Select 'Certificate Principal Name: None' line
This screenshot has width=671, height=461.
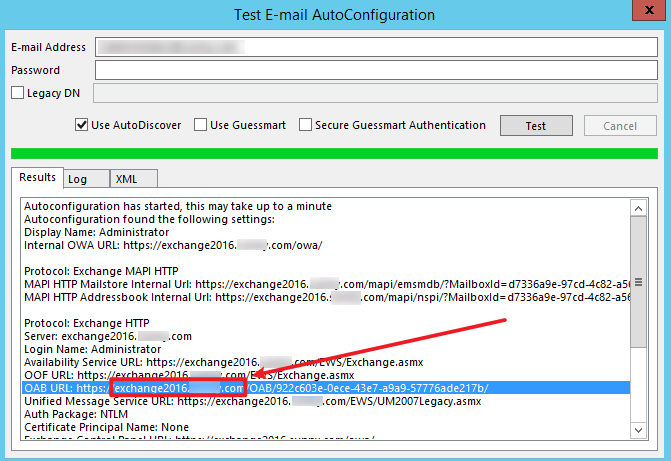point(107,427)
